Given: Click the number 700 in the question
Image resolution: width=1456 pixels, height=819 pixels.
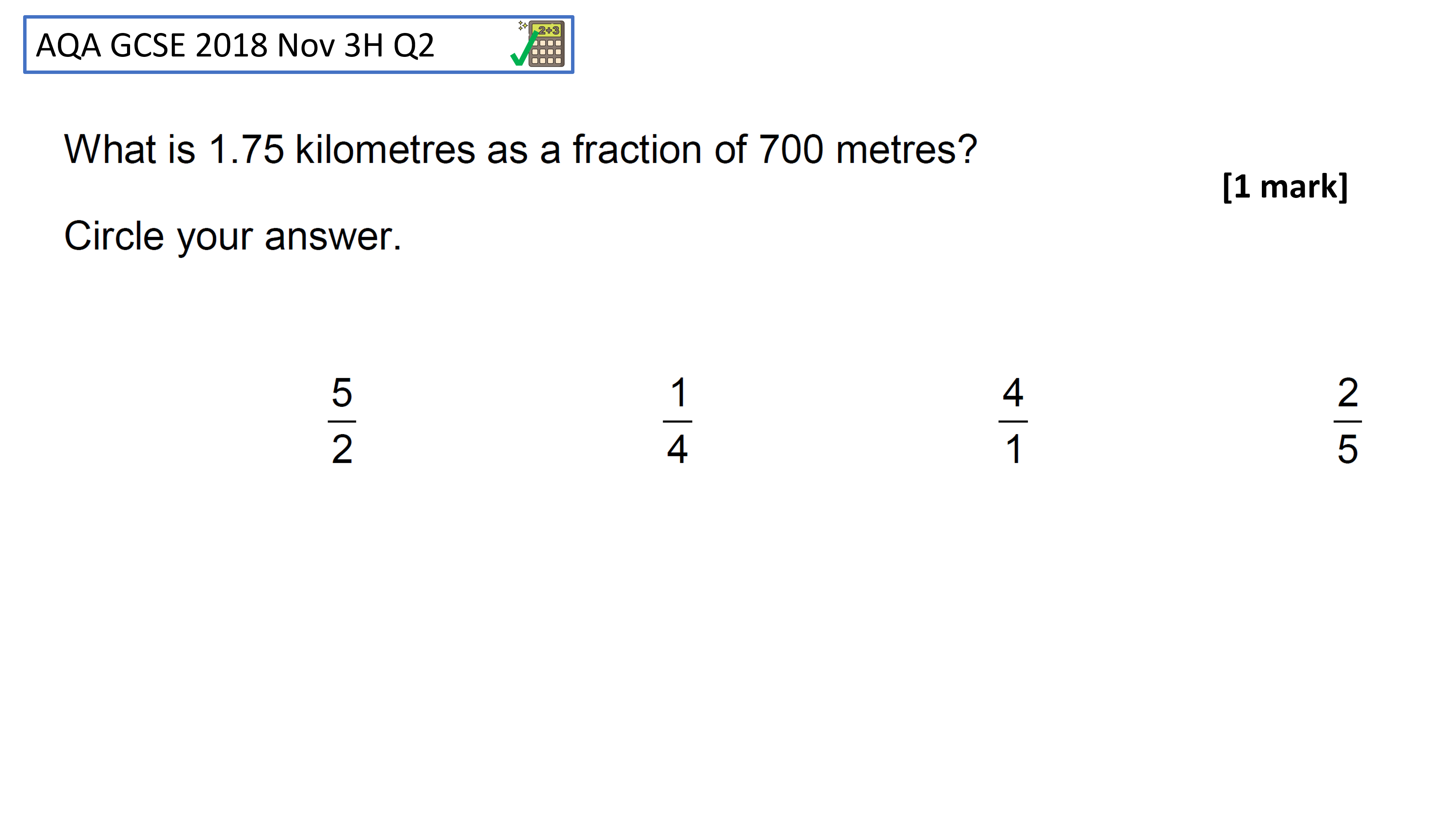Looking at the screenshot, I should [x=791, y=150].
